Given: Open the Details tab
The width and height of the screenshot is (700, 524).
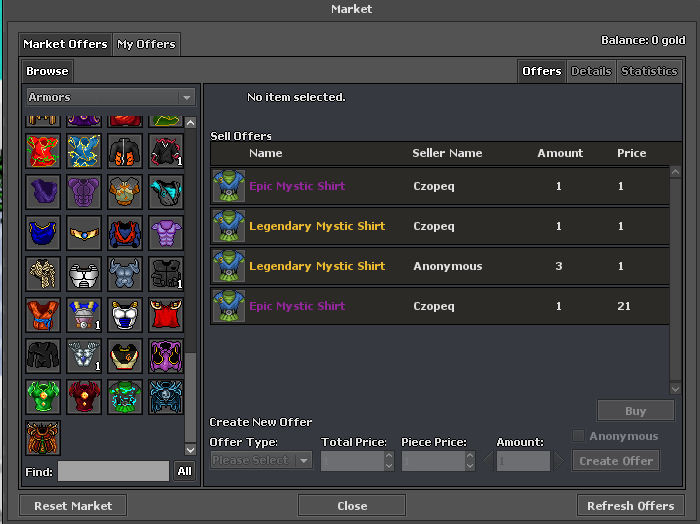Looking at the screenshot, I should 590,71.
